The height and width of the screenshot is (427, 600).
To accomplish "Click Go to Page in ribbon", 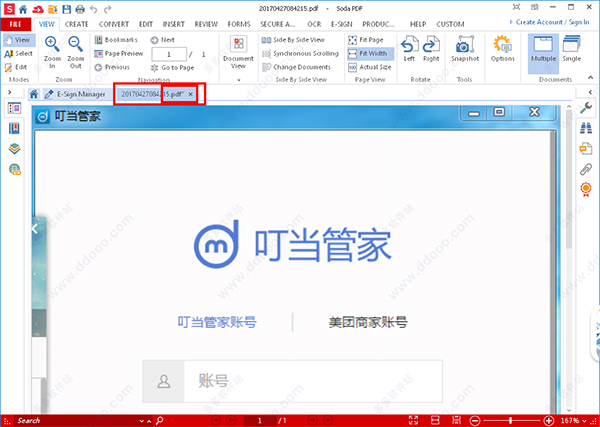I will click(173, 68).
